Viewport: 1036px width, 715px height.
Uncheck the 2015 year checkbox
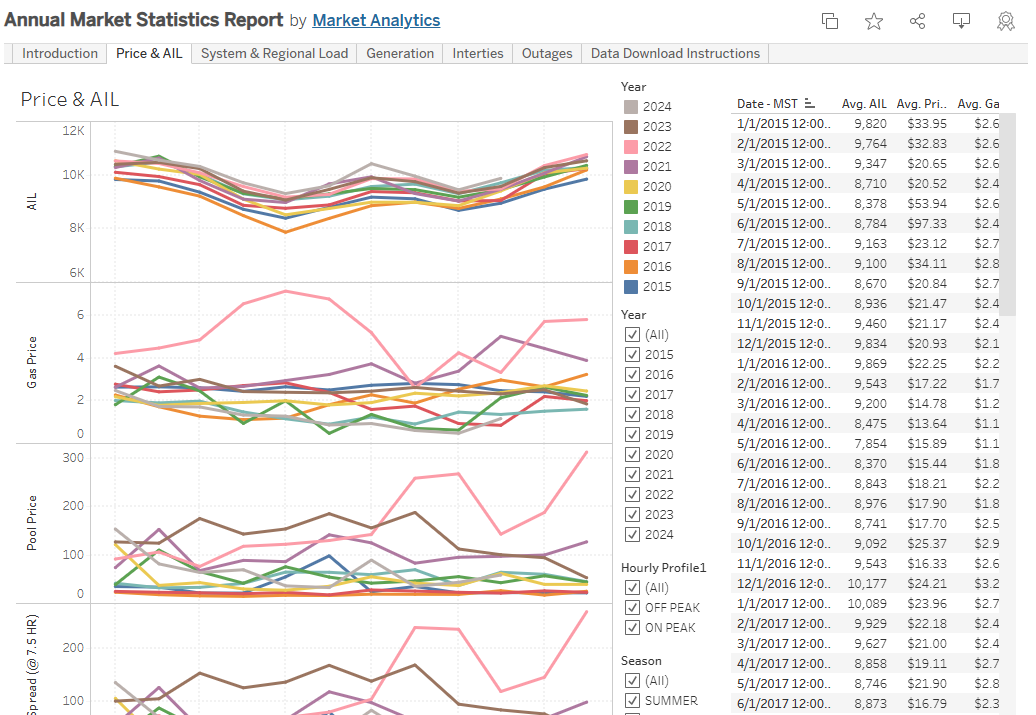tap(632, 354)
